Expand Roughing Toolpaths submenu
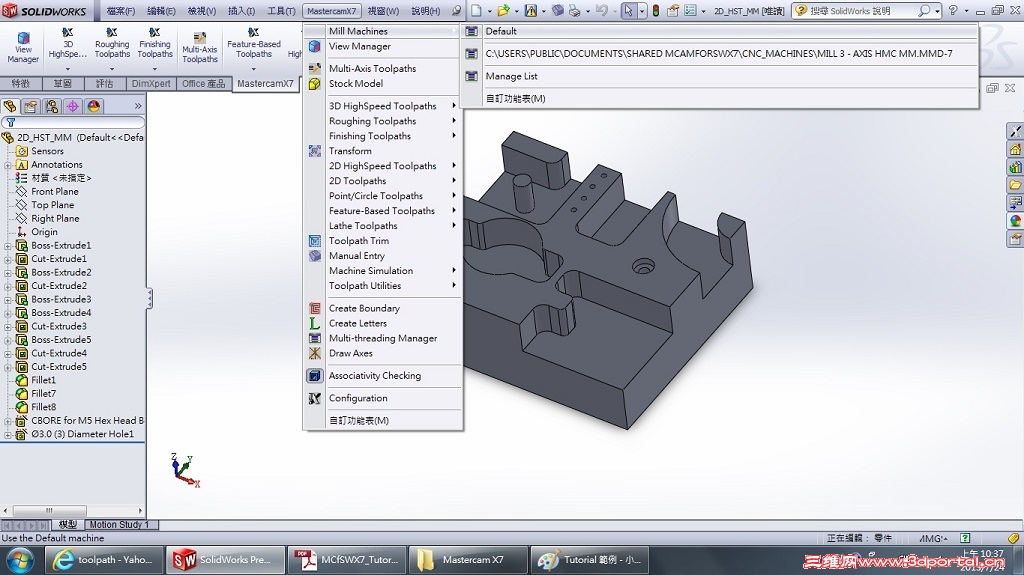 click(384, 121)
